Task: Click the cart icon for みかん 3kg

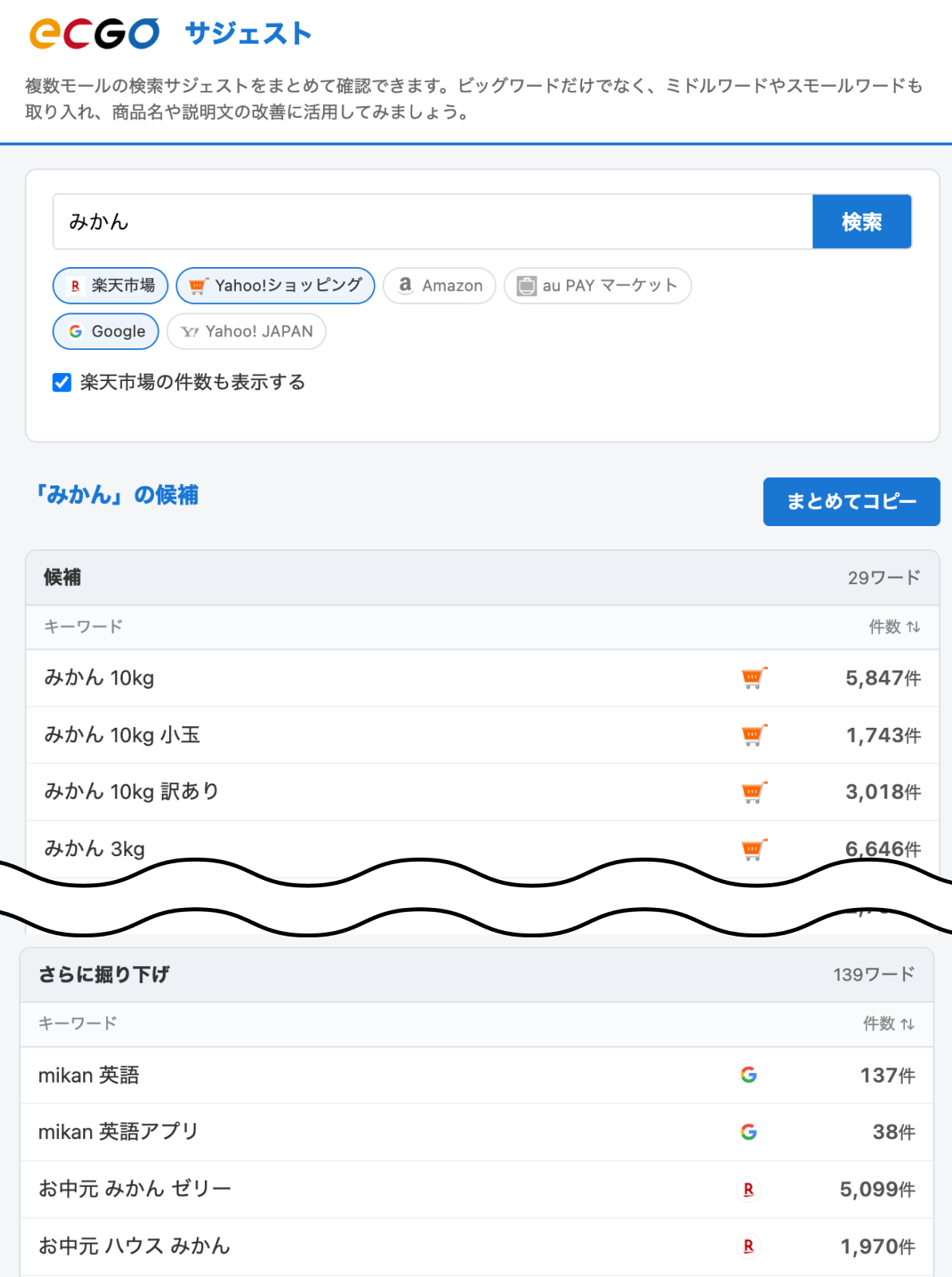Action: pyautogui.click(x=753, y=850)
